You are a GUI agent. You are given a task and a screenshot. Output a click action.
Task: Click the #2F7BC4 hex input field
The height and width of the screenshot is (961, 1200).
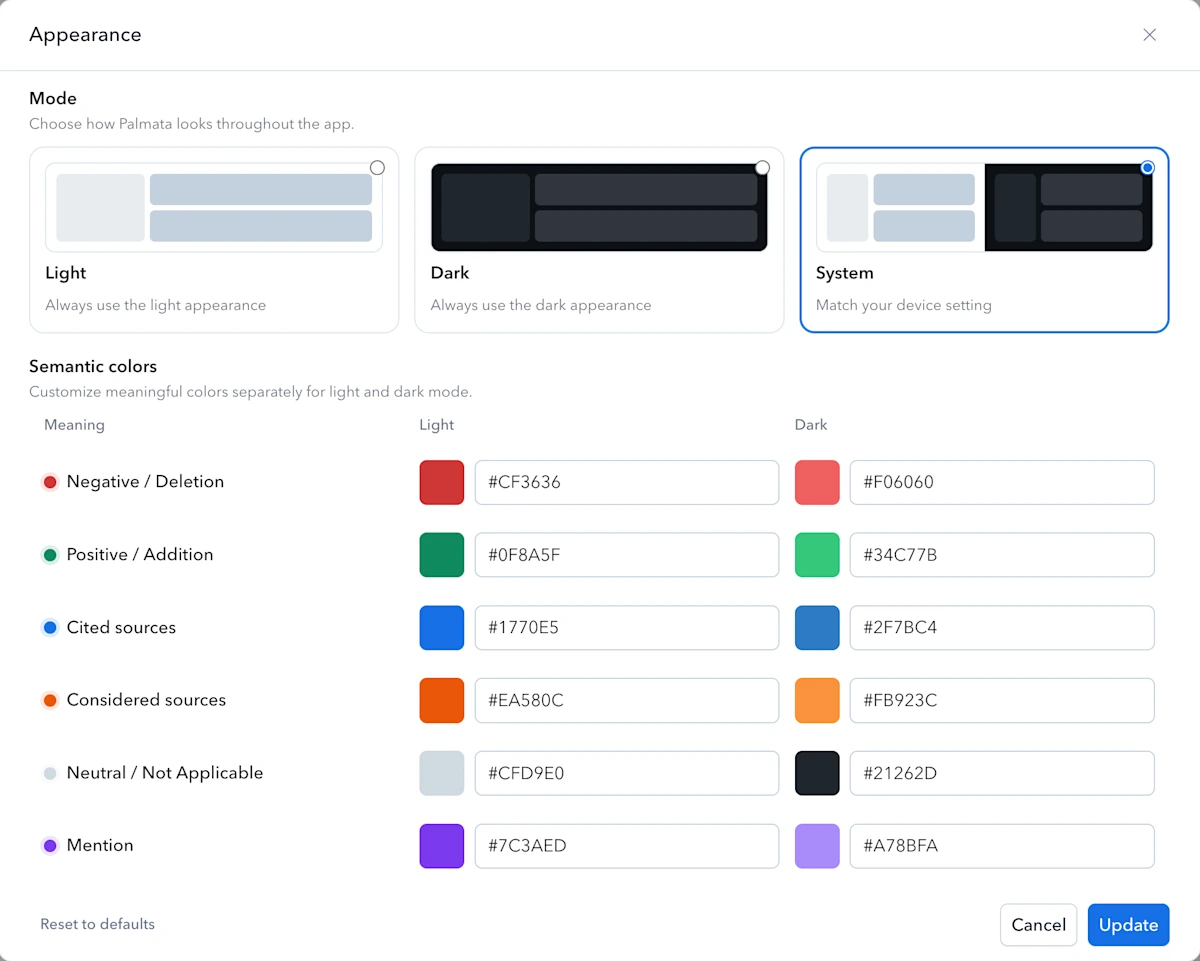pyautogui.click(x=1002, y=628)
